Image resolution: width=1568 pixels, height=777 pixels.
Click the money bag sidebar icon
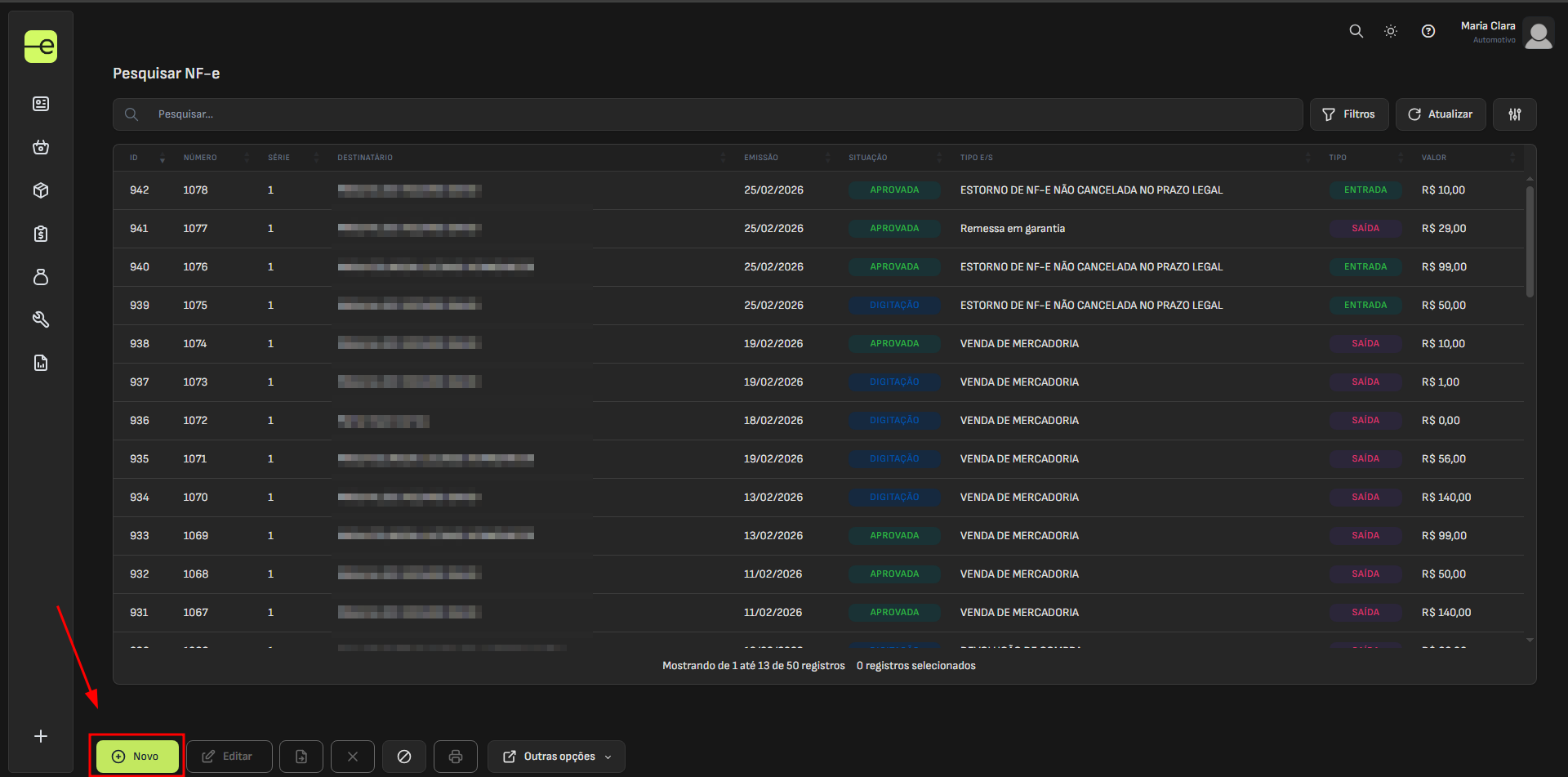(x=41, y=277)
